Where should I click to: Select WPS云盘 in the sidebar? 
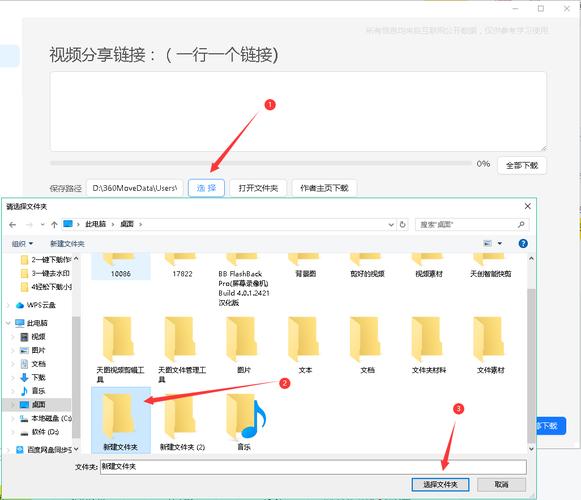[x=36, y=305]
